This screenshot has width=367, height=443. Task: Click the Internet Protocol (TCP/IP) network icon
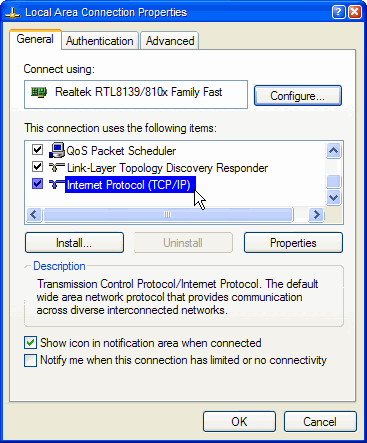coord(57,184)
